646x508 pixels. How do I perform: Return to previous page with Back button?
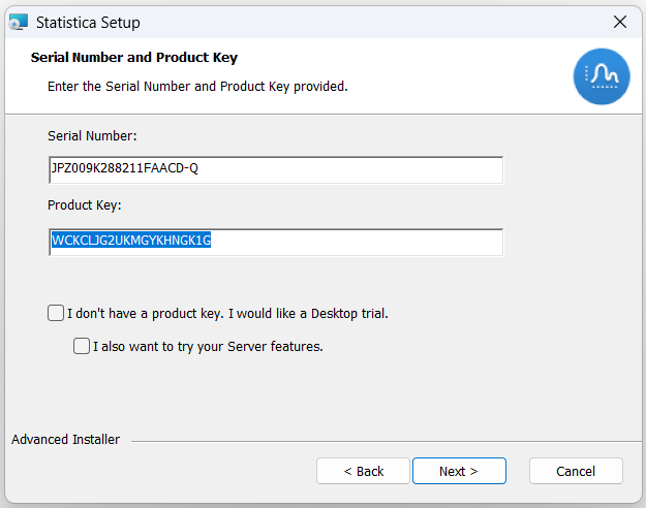pos(363,471)
